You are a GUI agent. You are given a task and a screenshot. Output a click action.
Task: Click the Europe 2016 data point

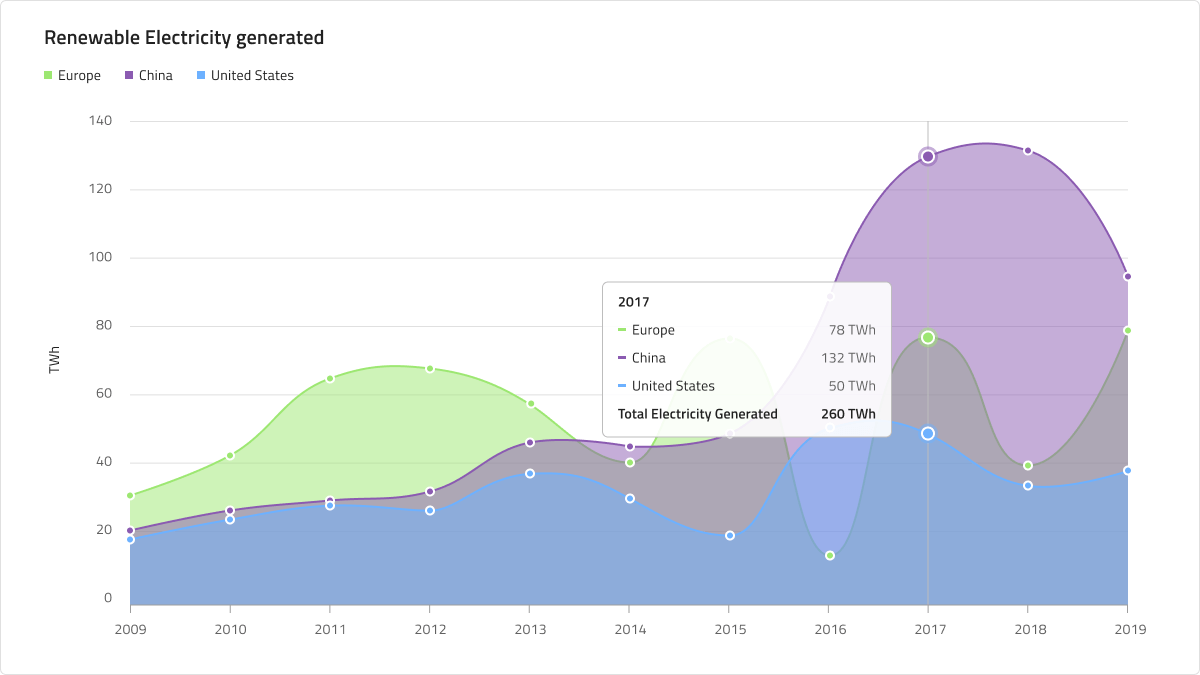pyautogui.click(x=830, y=555)
